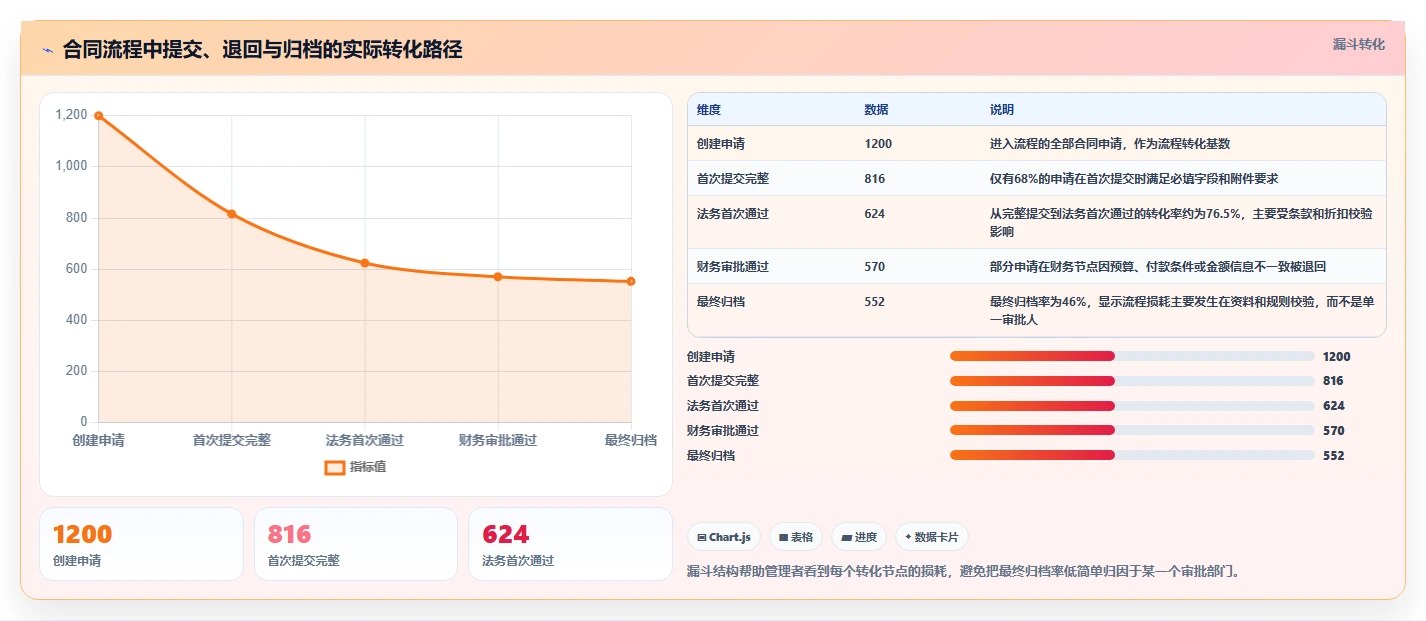This screenshot has height=621, width=1426.
Task: Click the chart point at 财务审批通过
Action: point(498,277)
